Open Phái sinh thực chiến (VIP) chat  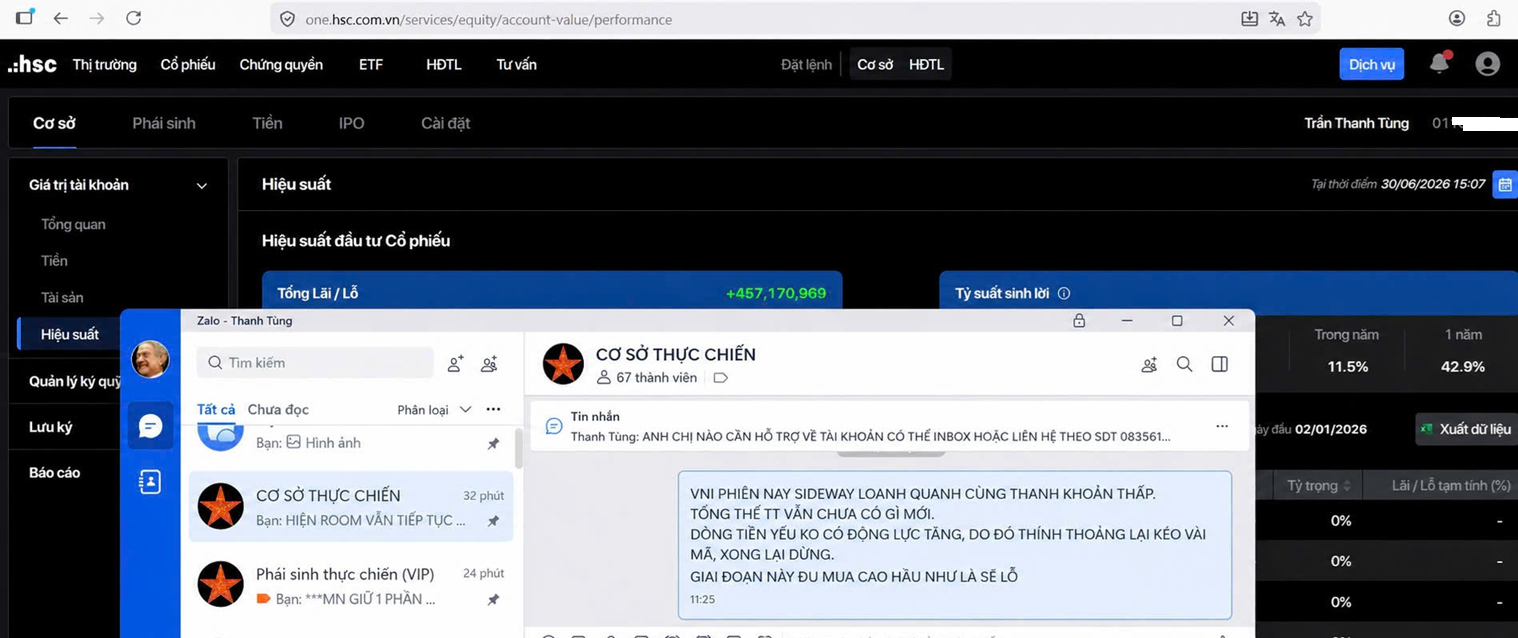coord(350,584)
